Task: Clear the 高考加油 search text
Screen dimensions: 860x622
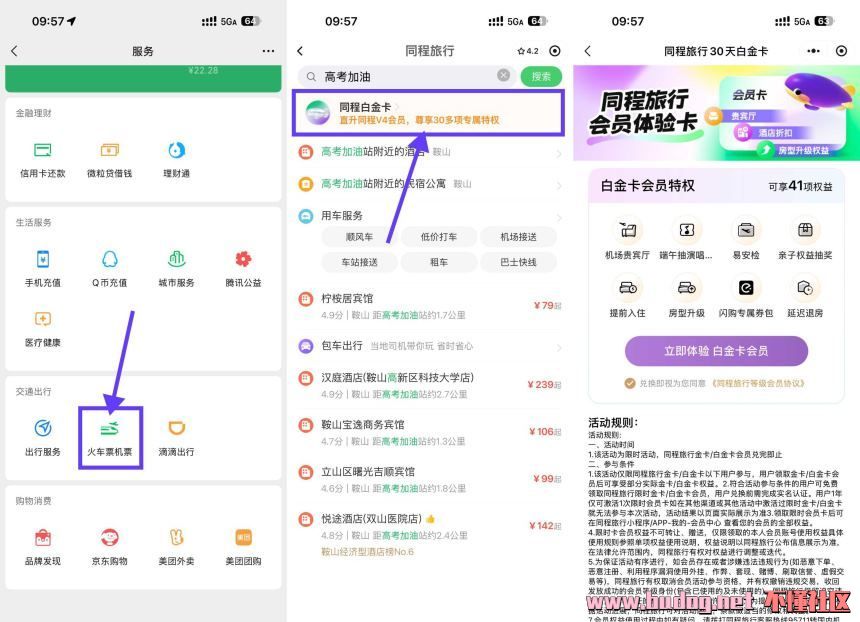Action: click(x=503, y=75)
